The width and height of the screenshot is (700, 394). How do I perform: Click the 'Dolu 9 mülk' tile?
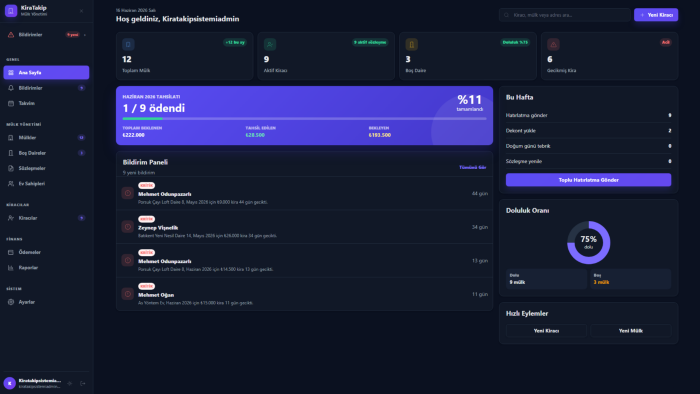click(x=546, y=279)
